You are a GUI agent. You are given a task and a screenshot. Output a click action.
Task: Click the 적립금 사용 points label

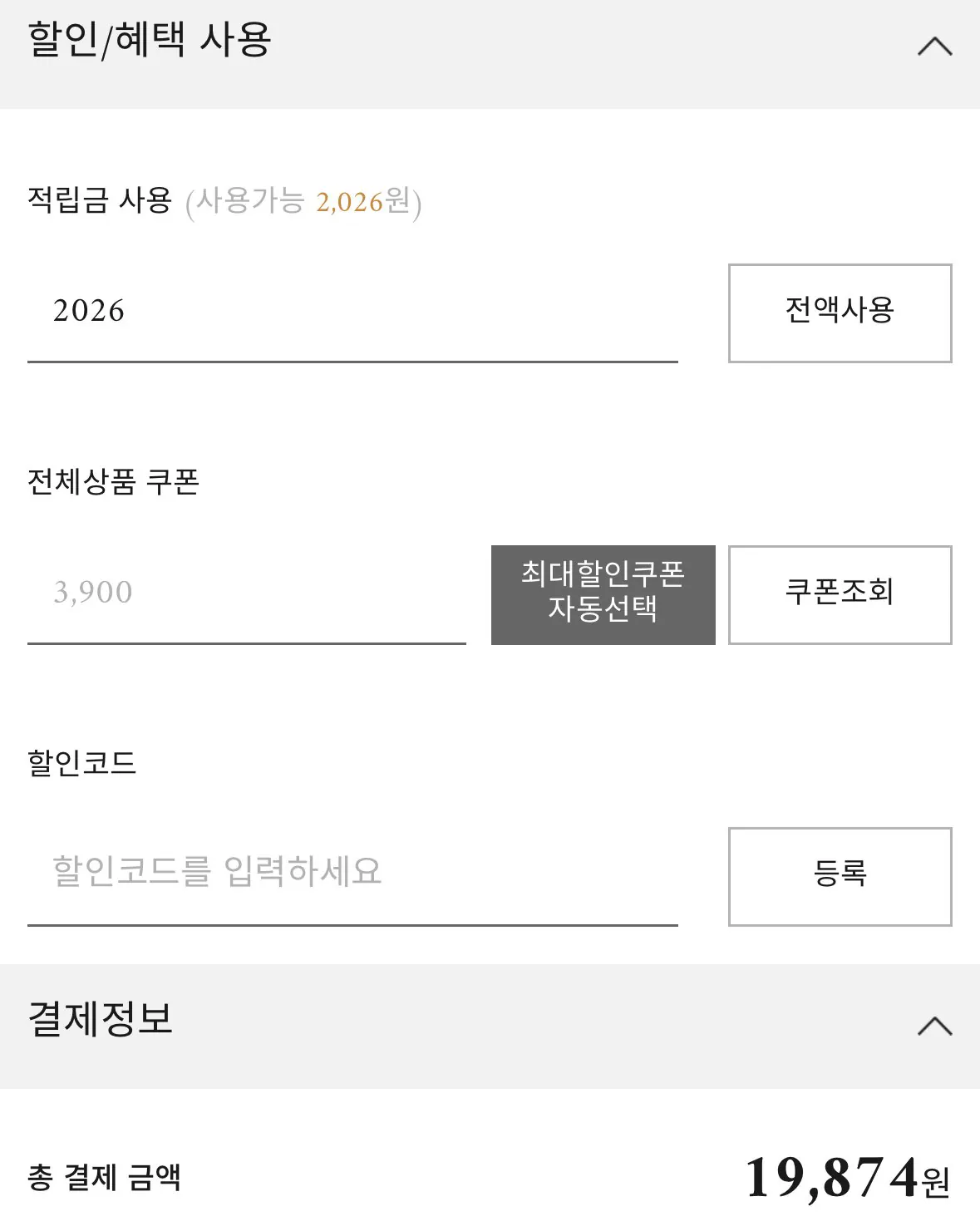[100, 199]
